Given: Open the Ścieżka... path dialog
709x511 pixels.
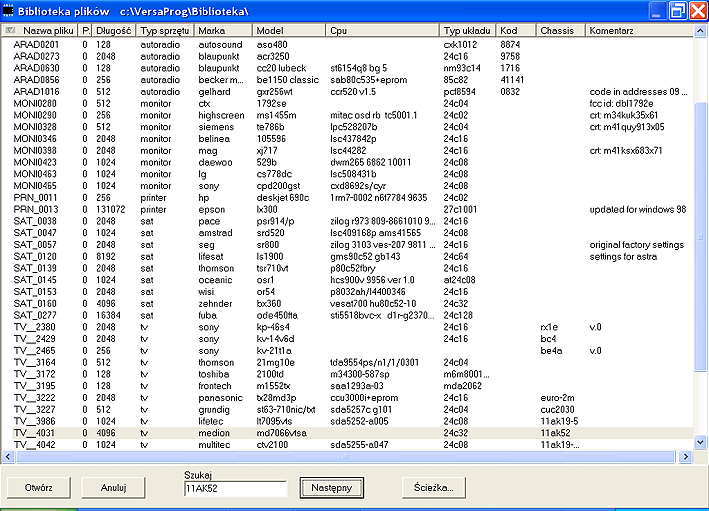Looking at the screenshot, I should click(x=434, y=488).
